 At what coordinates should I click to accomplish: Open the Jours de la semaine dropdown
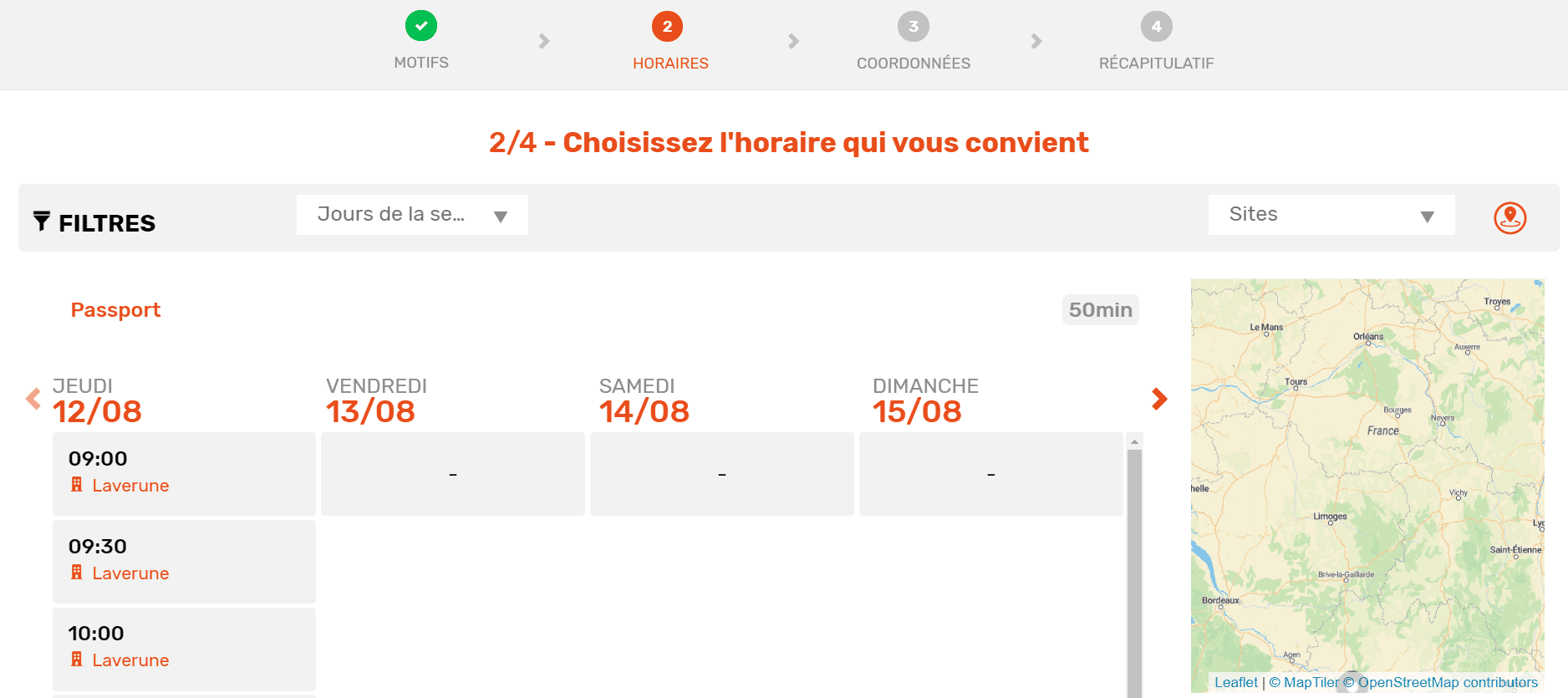click(412, 215)
